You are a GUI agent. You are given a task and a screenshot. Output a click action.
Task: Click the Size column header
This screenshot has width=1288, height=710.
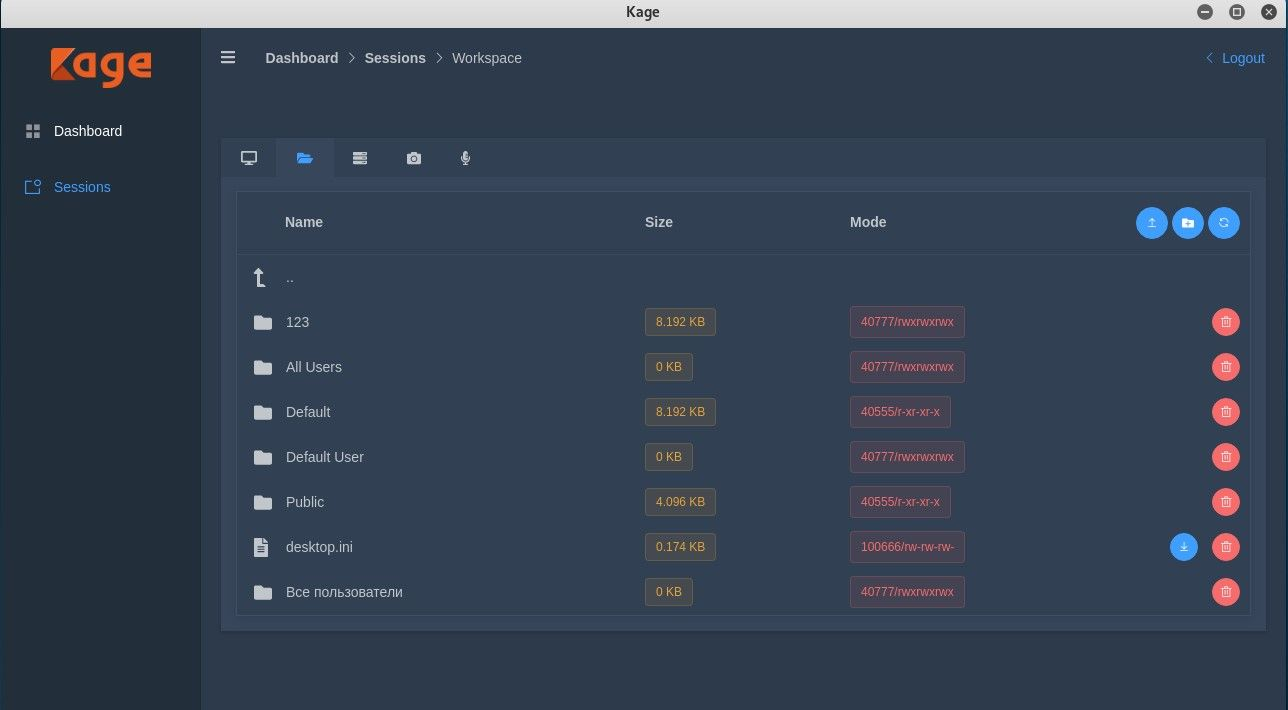click(659, 222)
